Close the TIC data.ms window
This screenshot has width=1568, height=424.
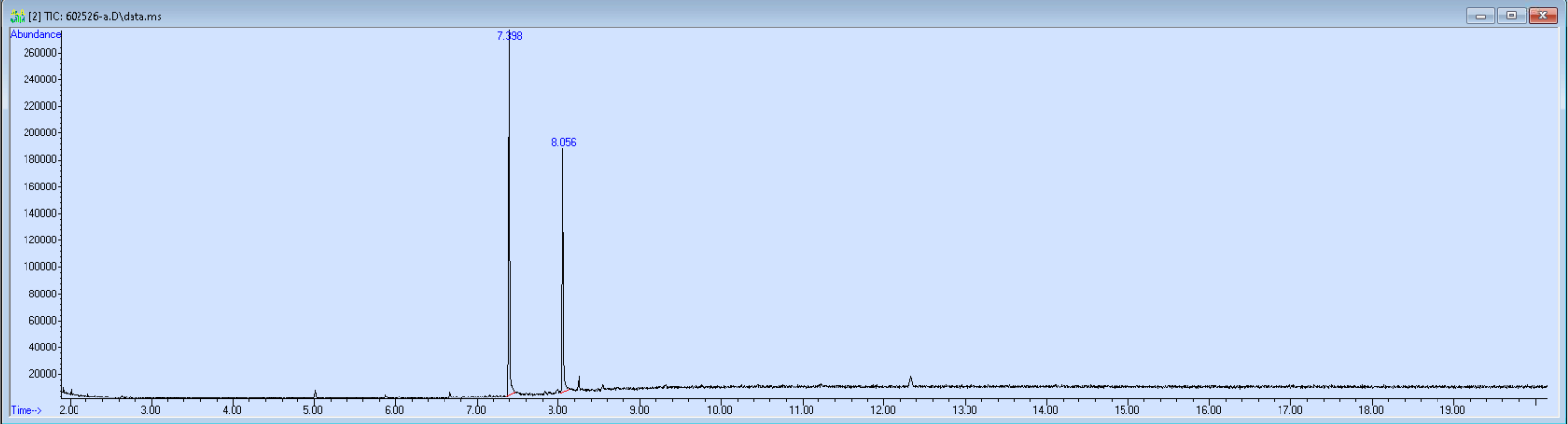(x=1543, y=15)
